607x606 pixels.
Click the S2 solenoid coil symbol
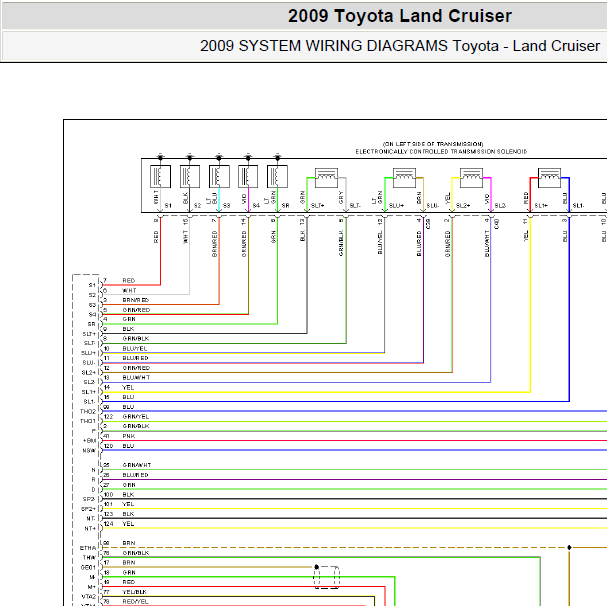tap(190, 177)
